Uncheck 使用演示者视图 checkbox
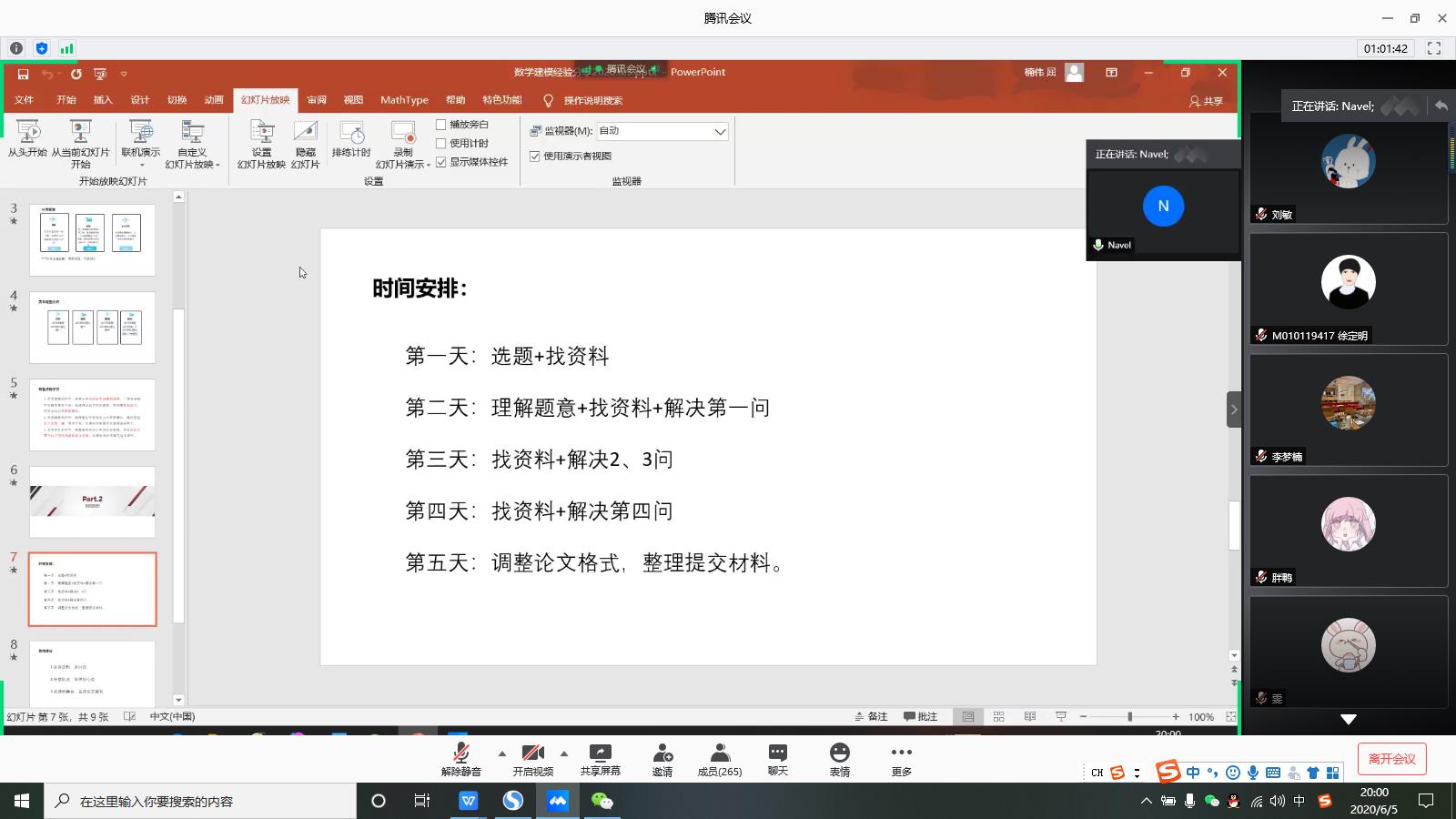 (x=535, y=157)
